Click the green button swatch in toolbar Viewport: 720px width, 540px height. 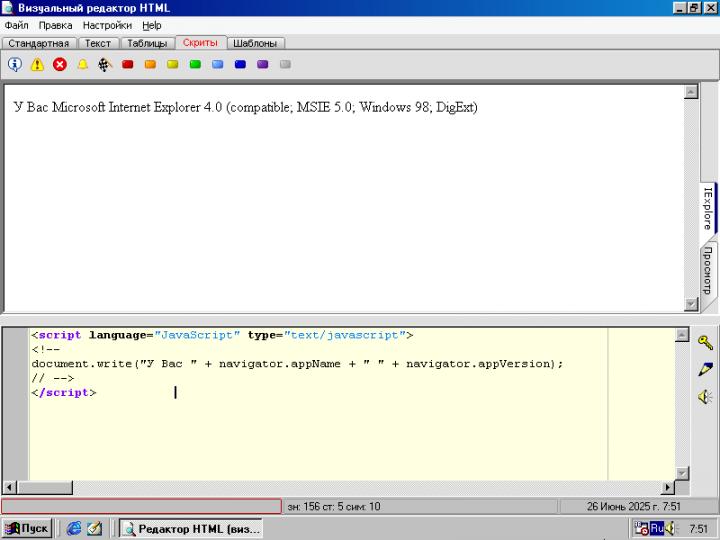pyautogui.click(x=195, y=65)
